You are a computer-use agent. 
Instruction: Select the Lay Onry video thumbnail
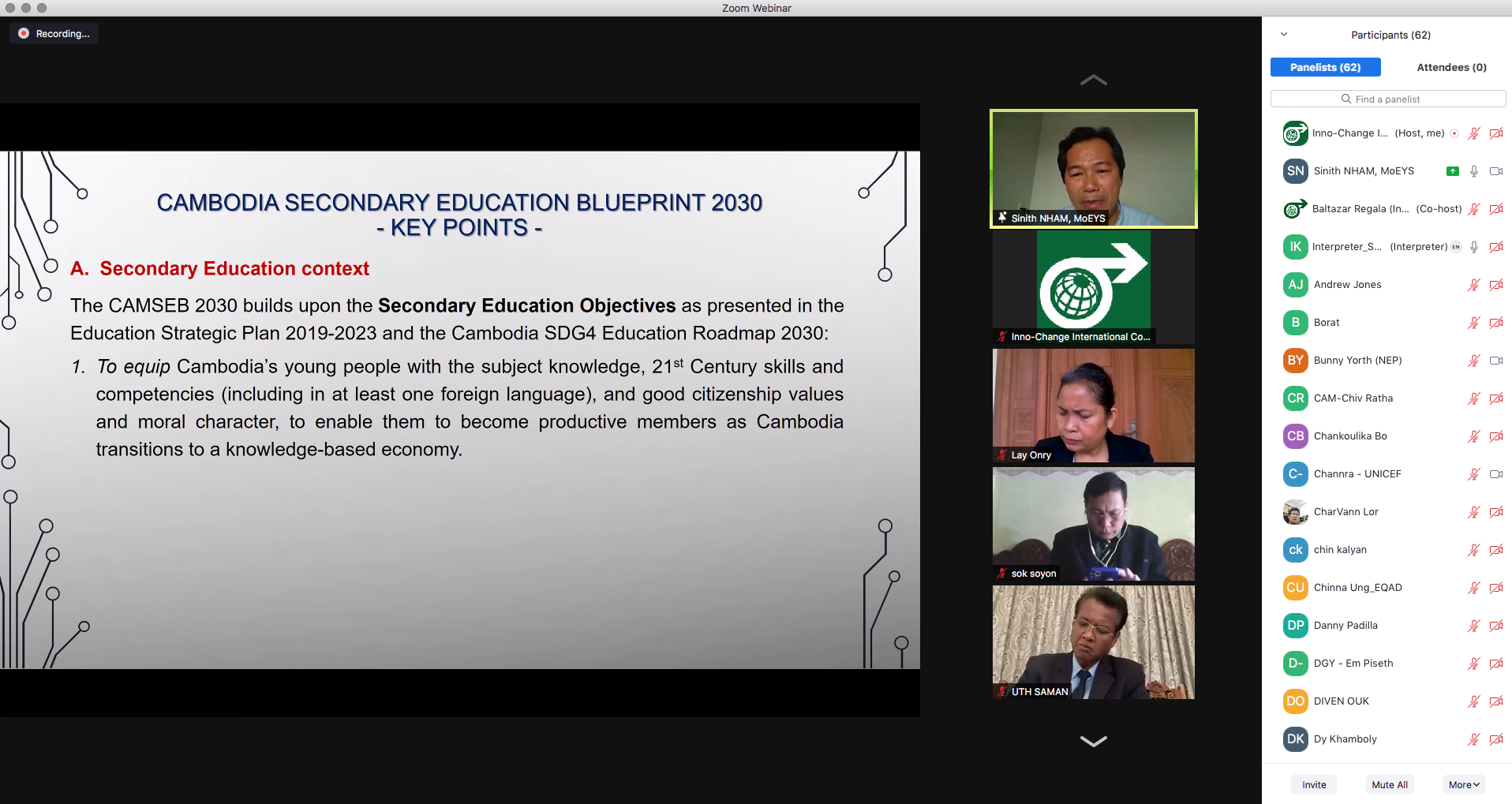click(x=1093, y=406)
